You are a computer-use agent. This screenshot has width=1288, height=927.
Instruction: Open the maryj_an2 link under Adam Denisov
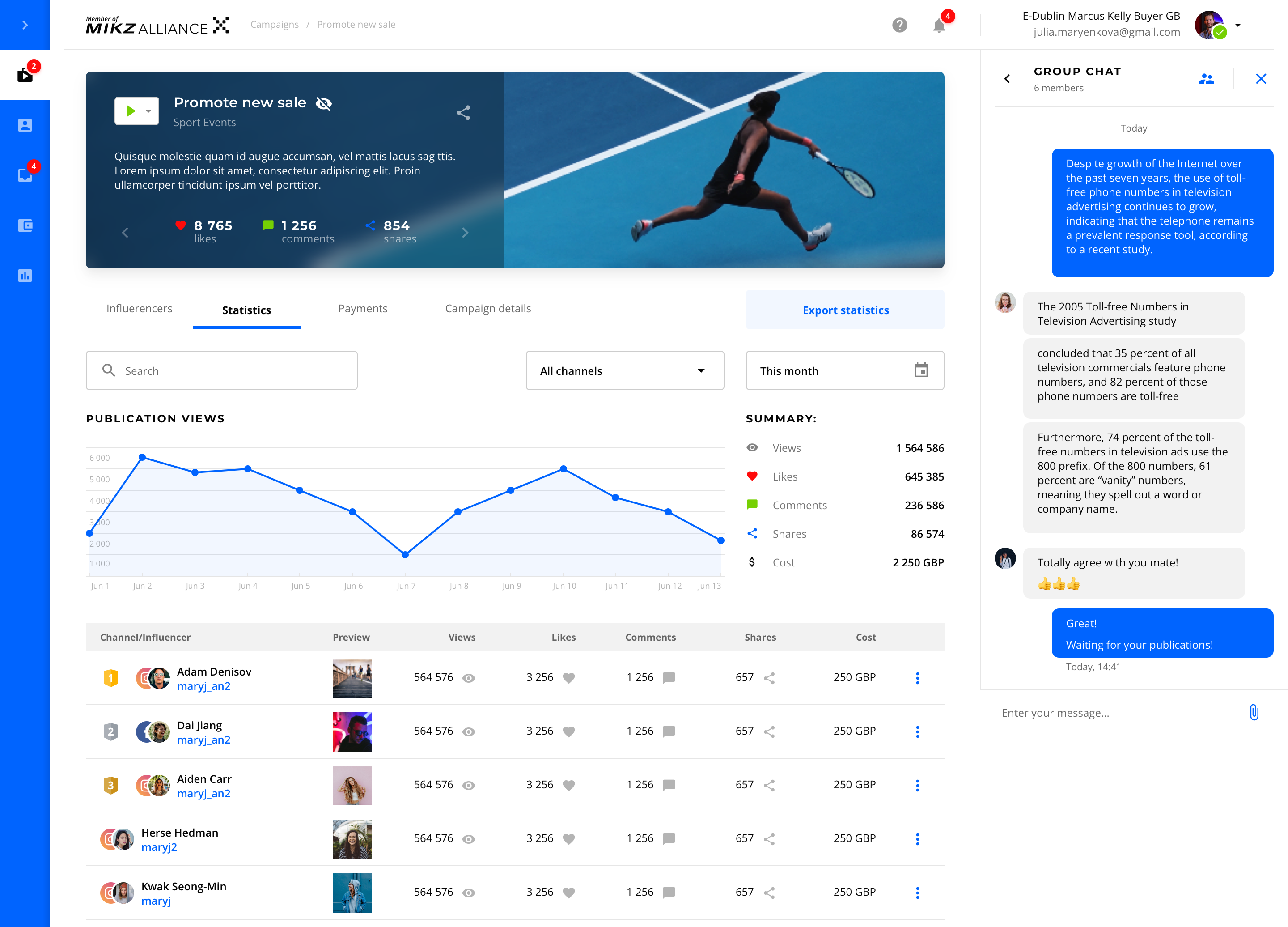204,686
